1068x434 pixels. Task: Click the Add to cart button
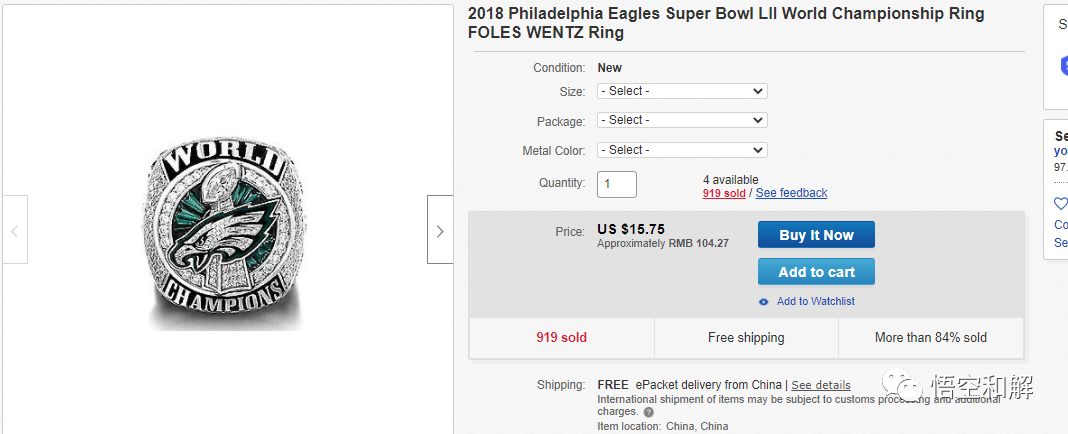tap(816, 272)
